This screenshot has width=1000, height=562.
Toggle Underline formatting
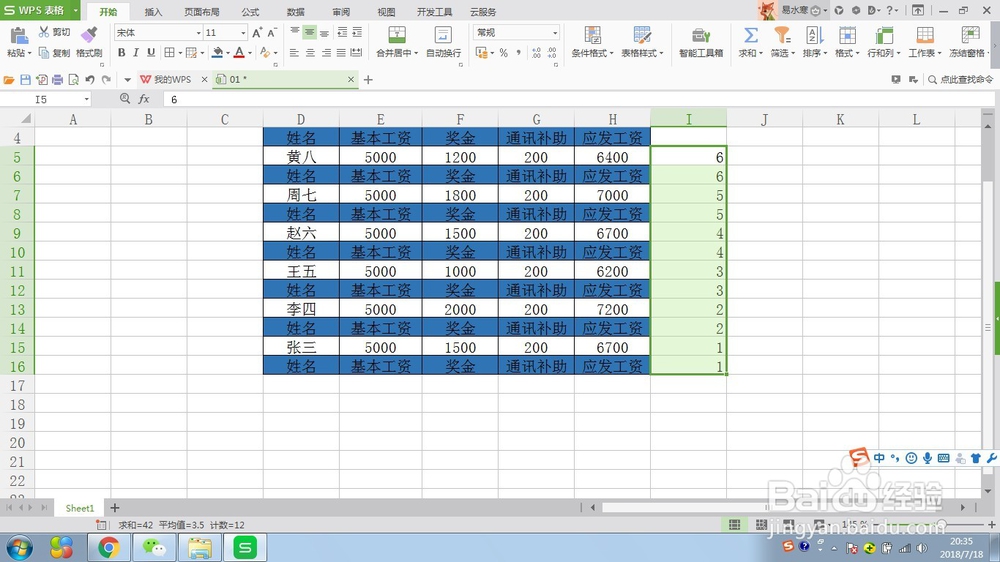[151, 52]
